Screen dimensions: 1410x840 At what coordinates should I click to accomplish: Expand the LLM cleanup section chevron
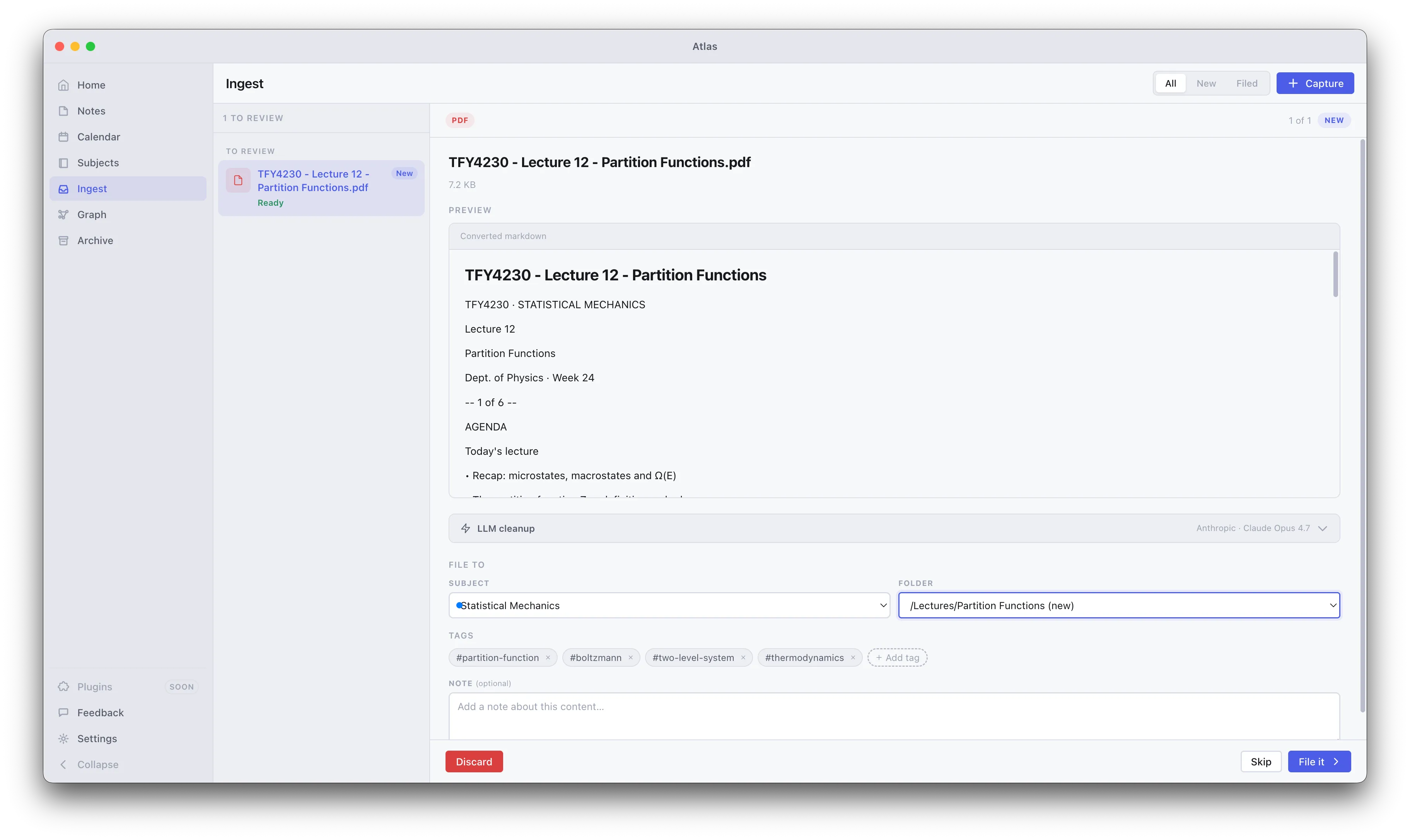pyautogui.click(x=1322, y=528)
